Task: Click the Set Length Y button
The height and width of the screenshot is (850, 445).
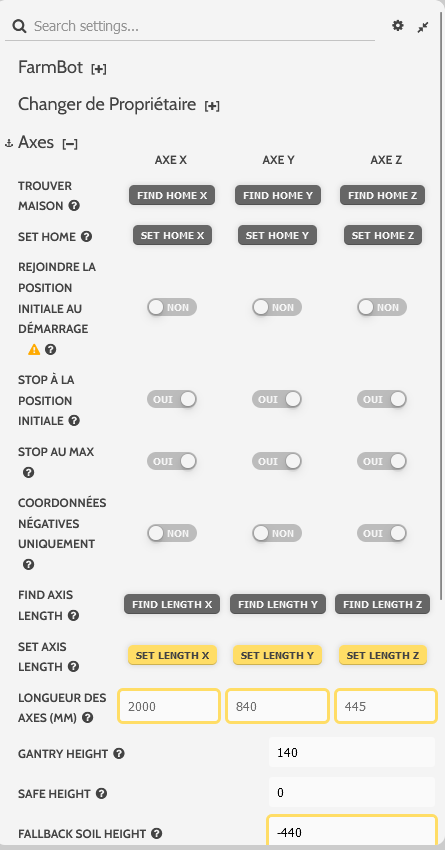Action: click(x=277, y=655)
